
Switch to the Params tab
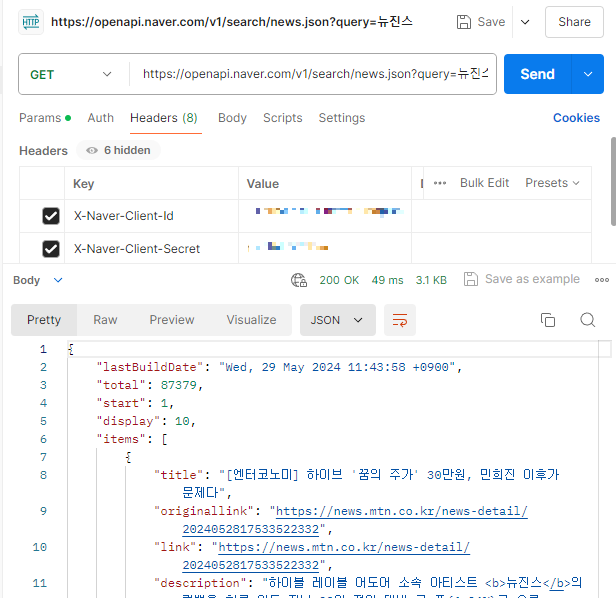[x=45, y=118]
